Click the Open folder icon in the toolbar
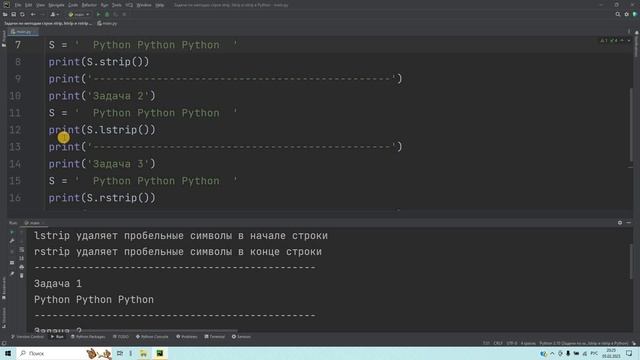 pos(5,14)
